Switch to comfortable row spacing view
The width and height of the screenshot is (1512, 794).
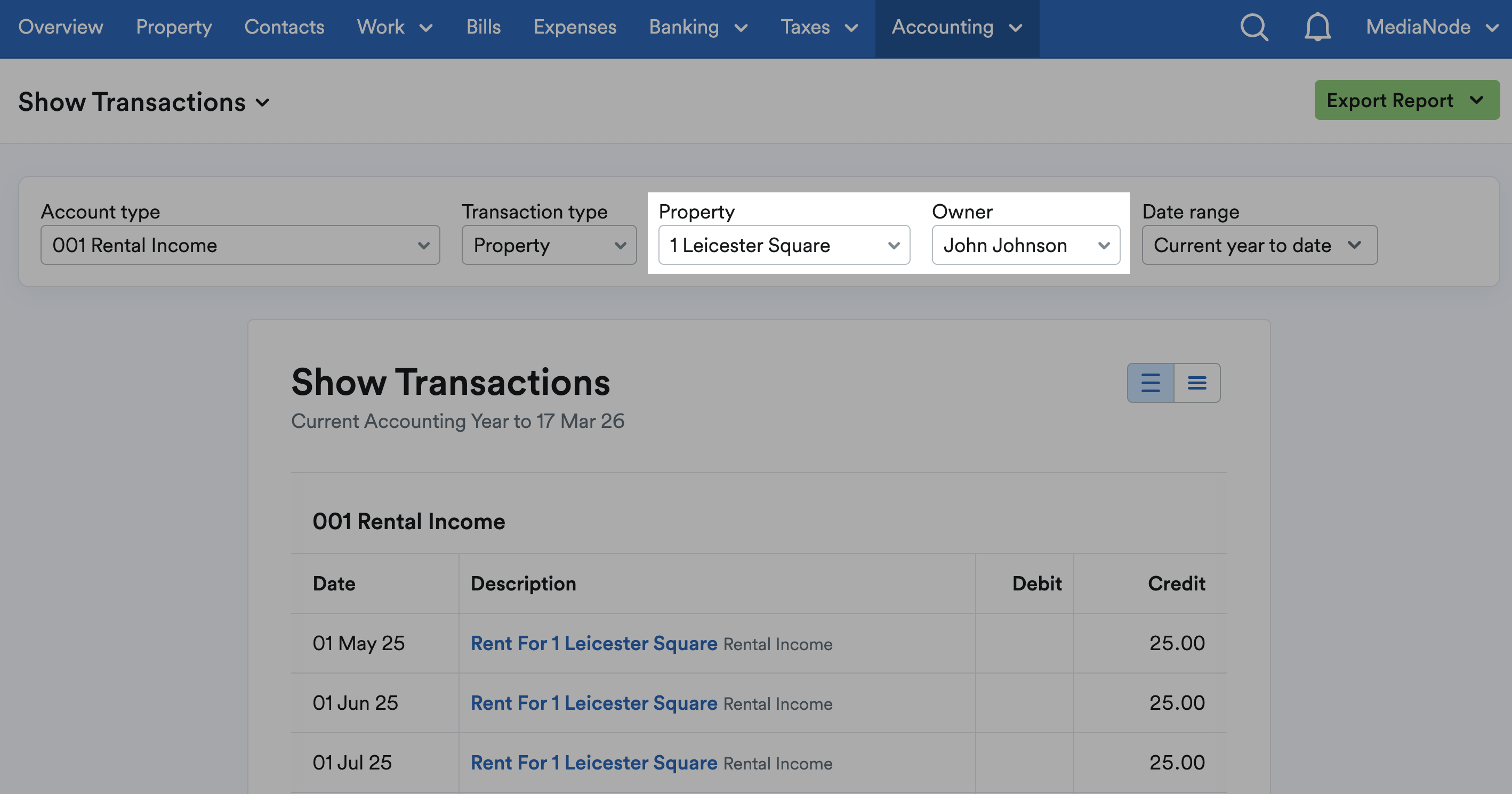(x=1151, y=383)
